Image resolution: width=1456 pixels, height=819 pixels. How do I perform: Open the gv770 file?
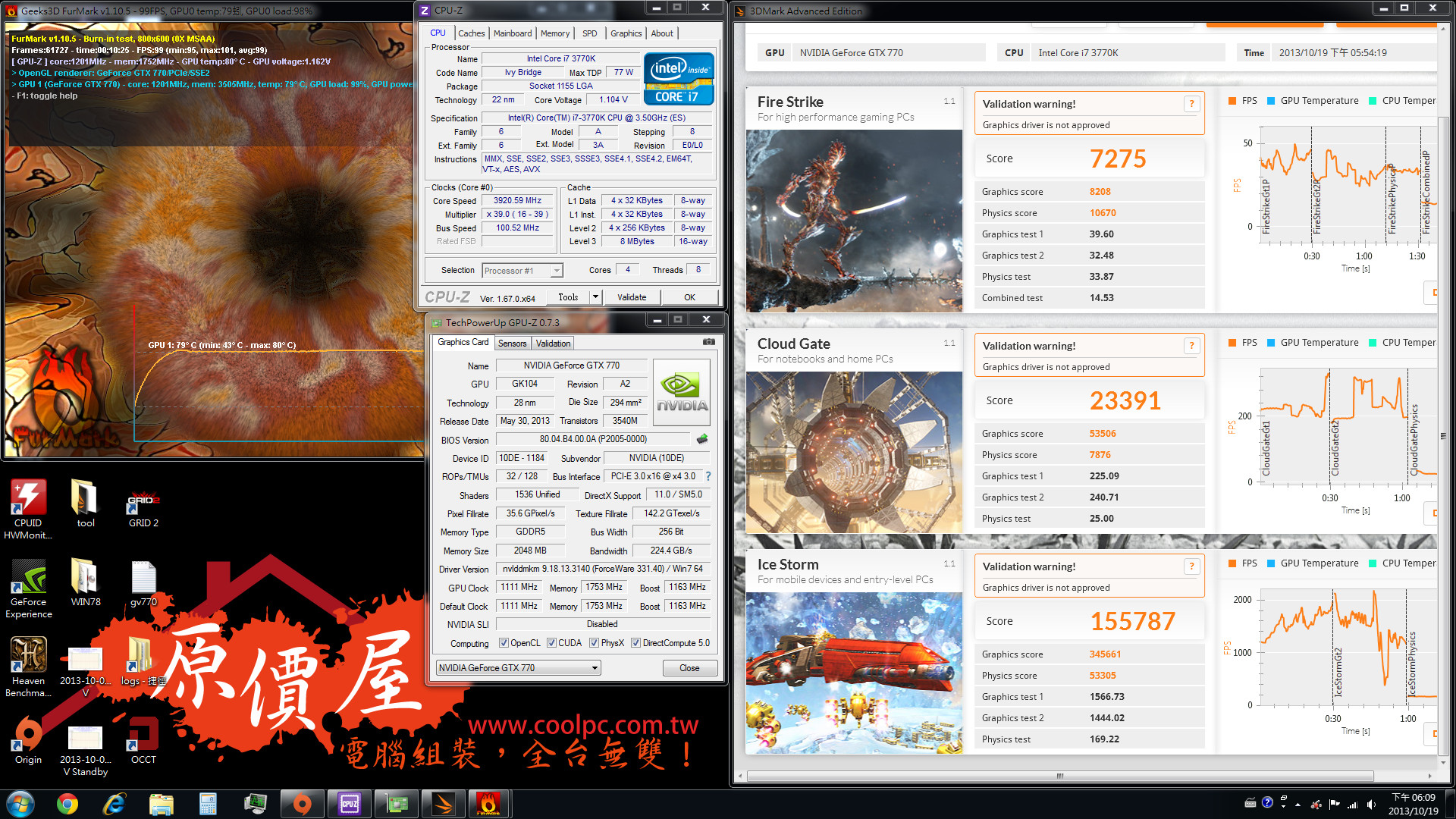[x=143, y=582]
